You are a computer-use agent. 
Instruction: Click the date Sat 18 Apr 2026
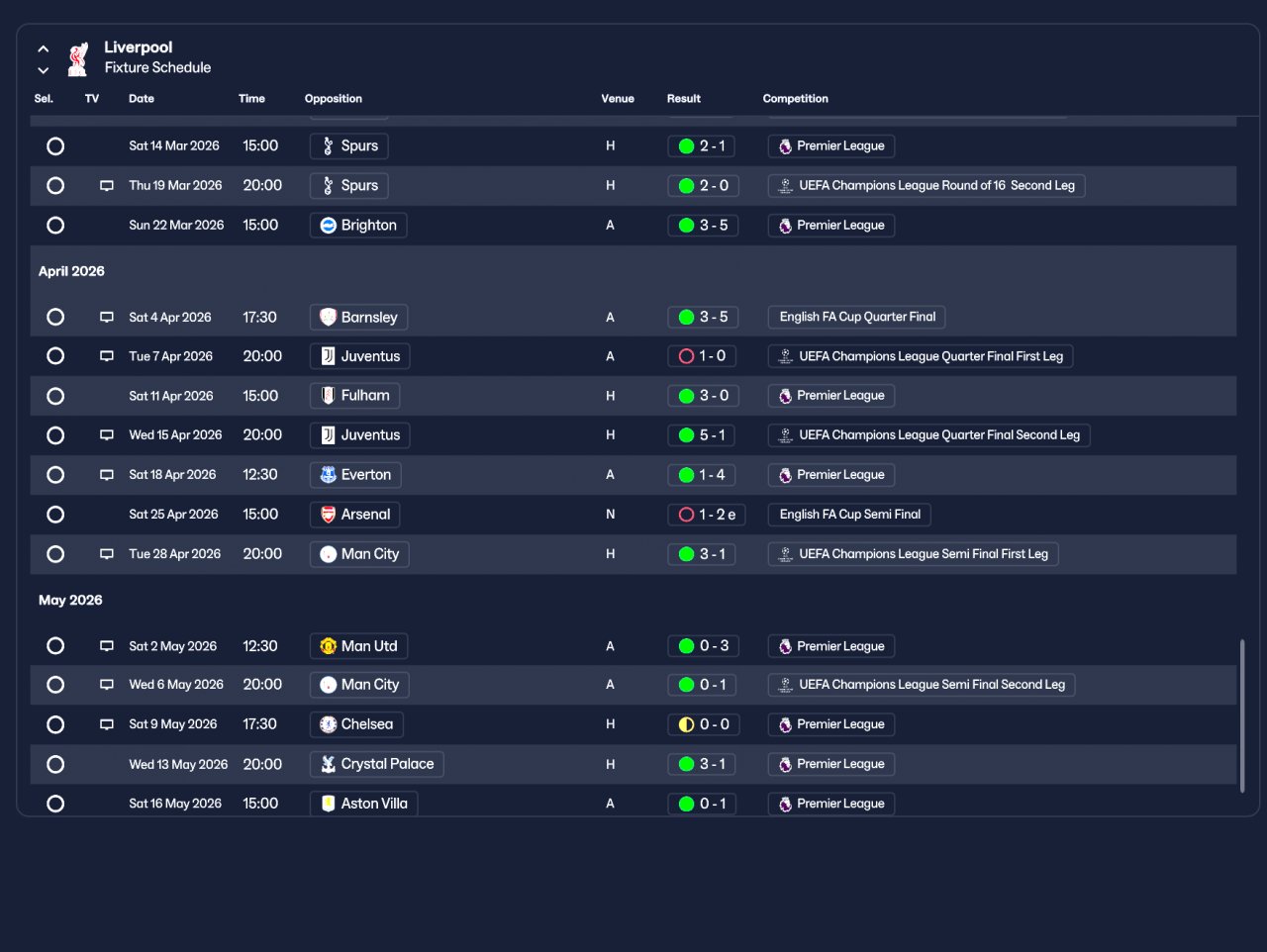[172, 475]
